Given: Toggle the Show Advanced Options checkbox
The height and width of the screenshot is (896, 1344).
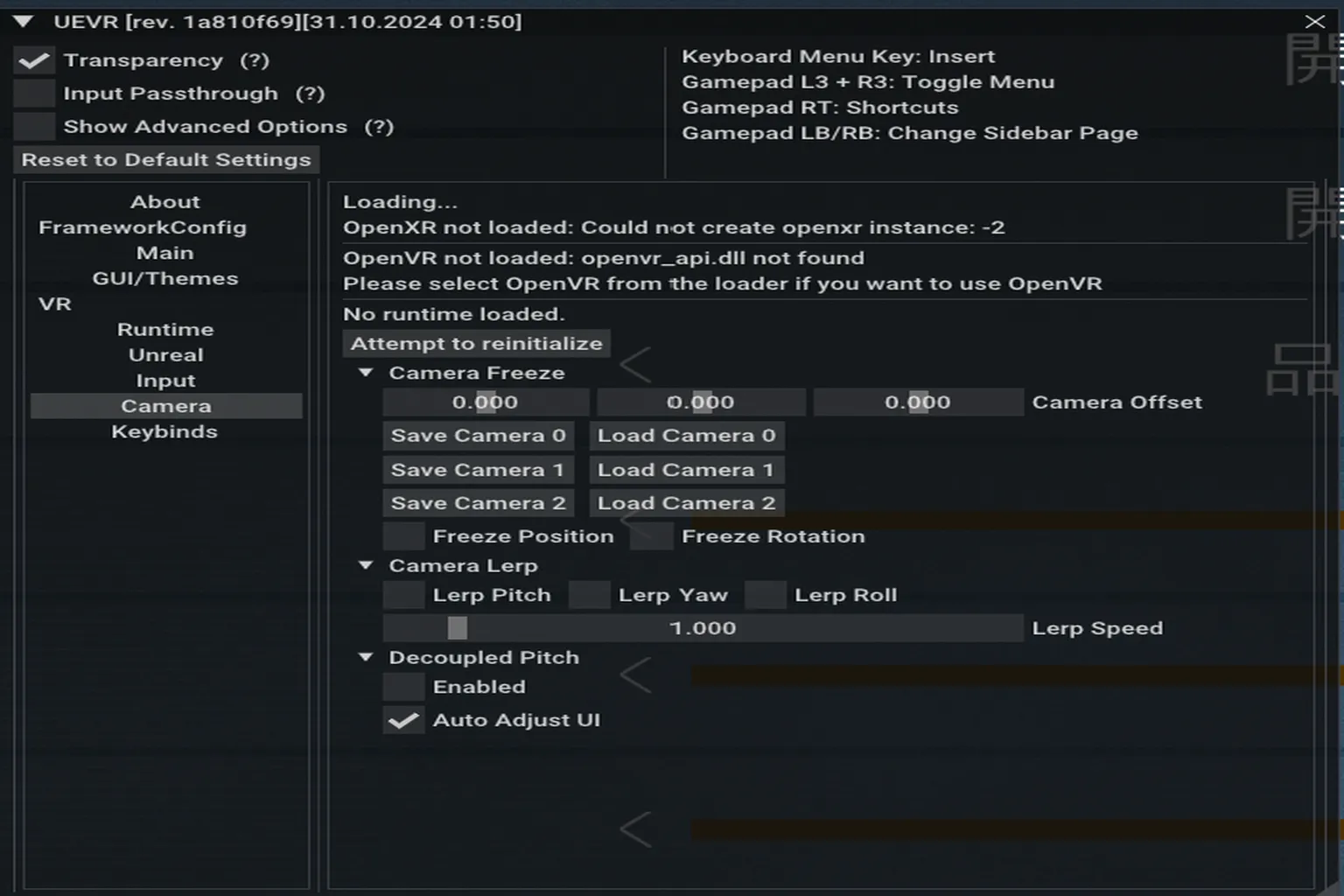Looking at the screenshot, I should 35,127.
